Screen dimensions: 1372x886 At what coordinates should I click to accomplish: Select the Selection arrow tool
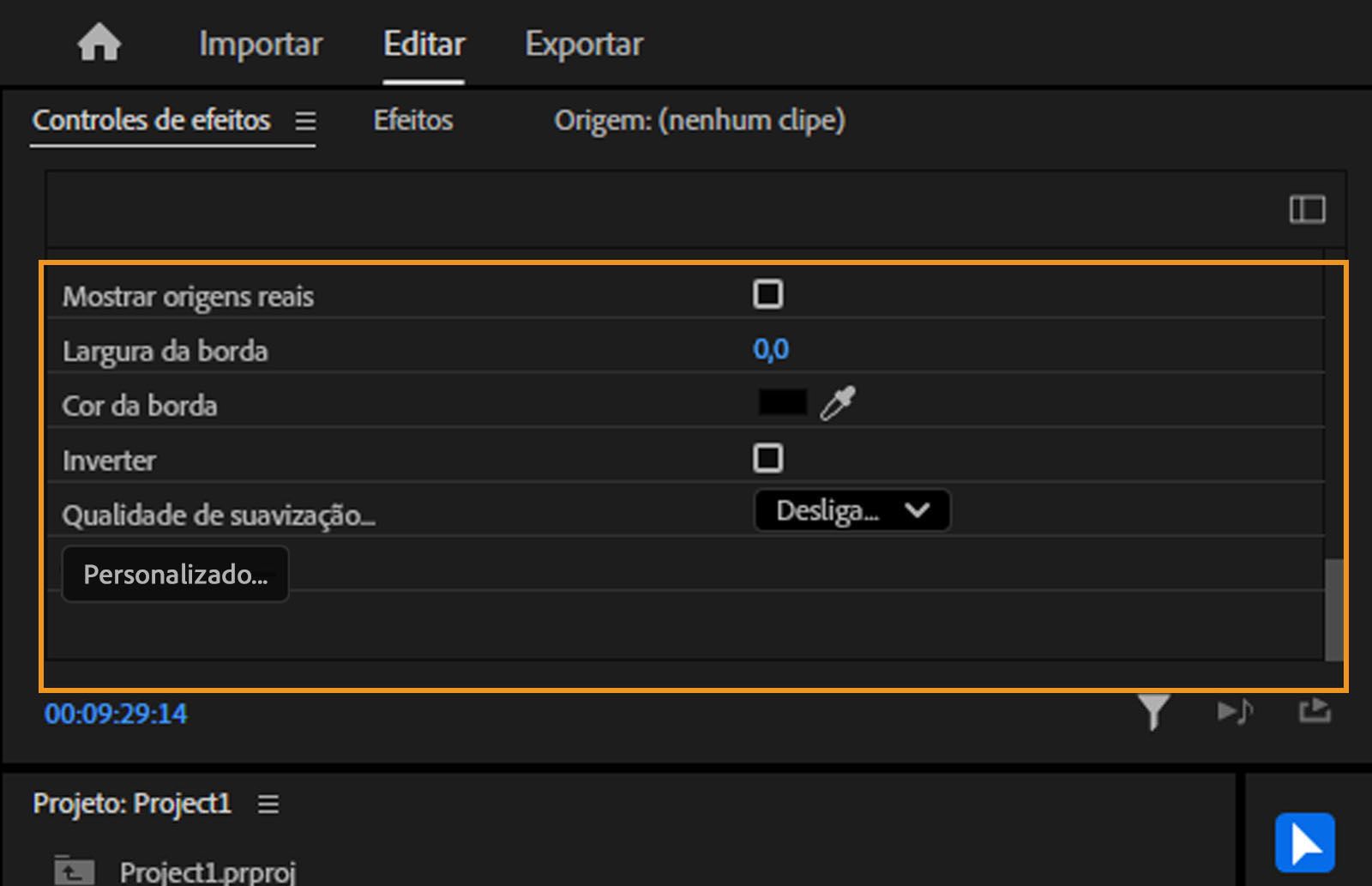point(1304,842)
